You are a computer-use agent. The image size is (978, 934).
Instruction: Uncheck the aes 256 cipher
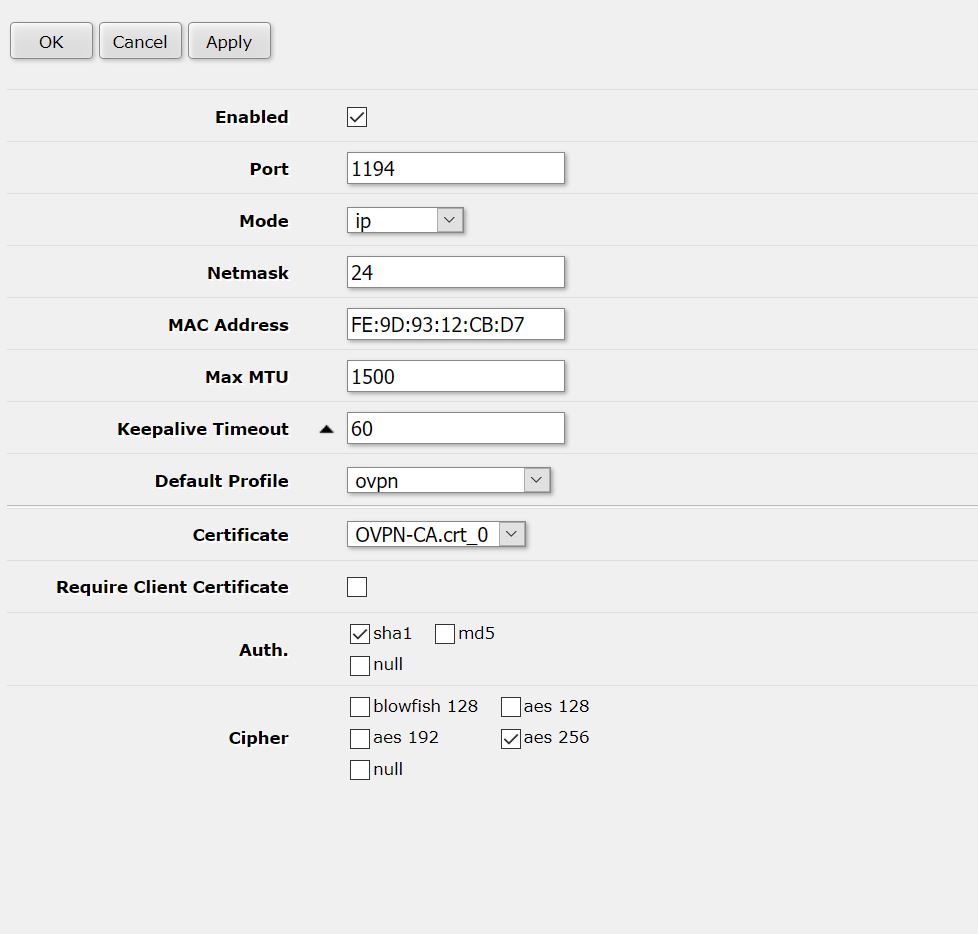click(510, 738)
